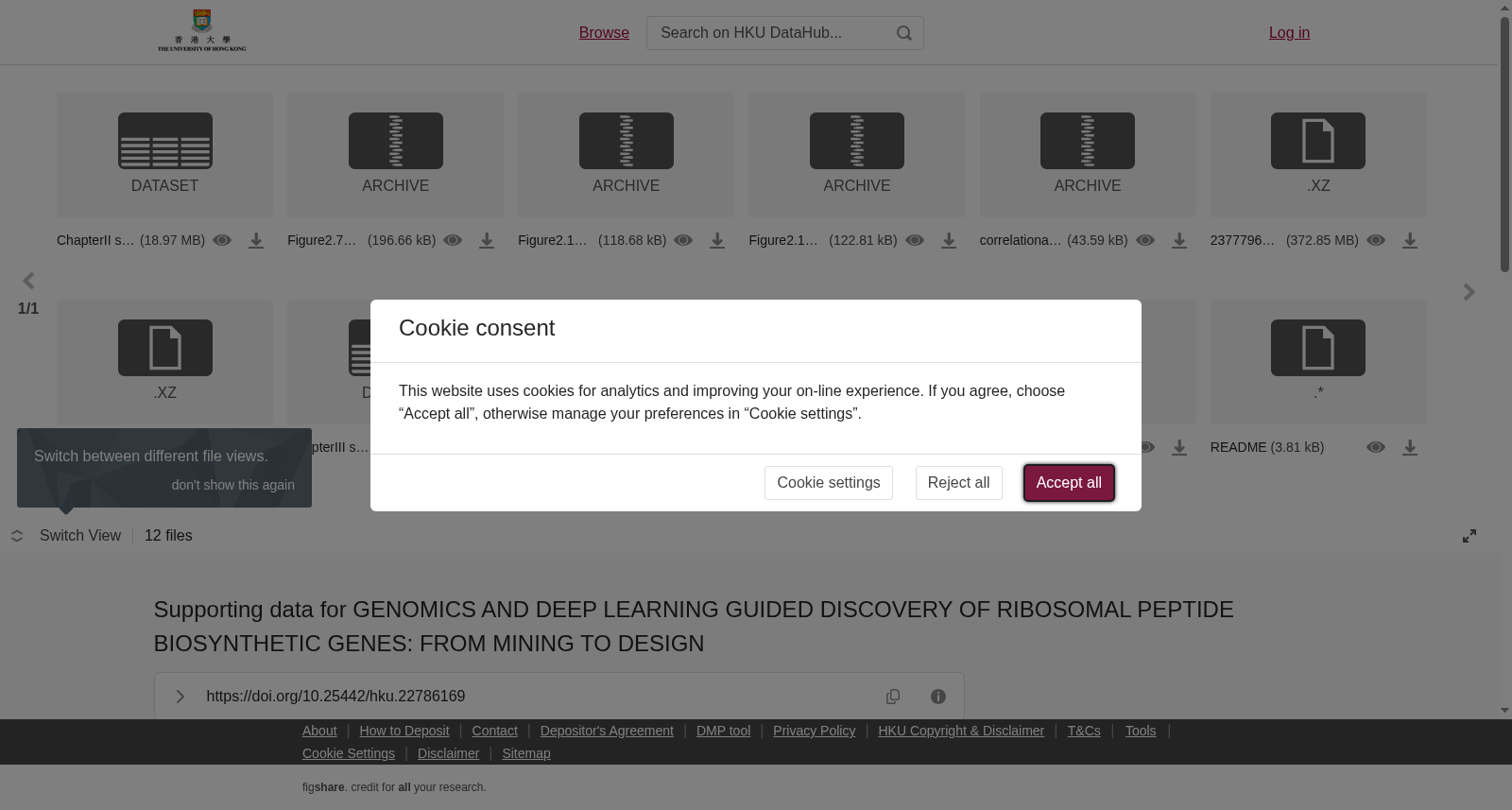Preview the 118.68 kB Figure2.1 archive
The width and height of the screenshot is (1512, 810).
coord(683,240)
